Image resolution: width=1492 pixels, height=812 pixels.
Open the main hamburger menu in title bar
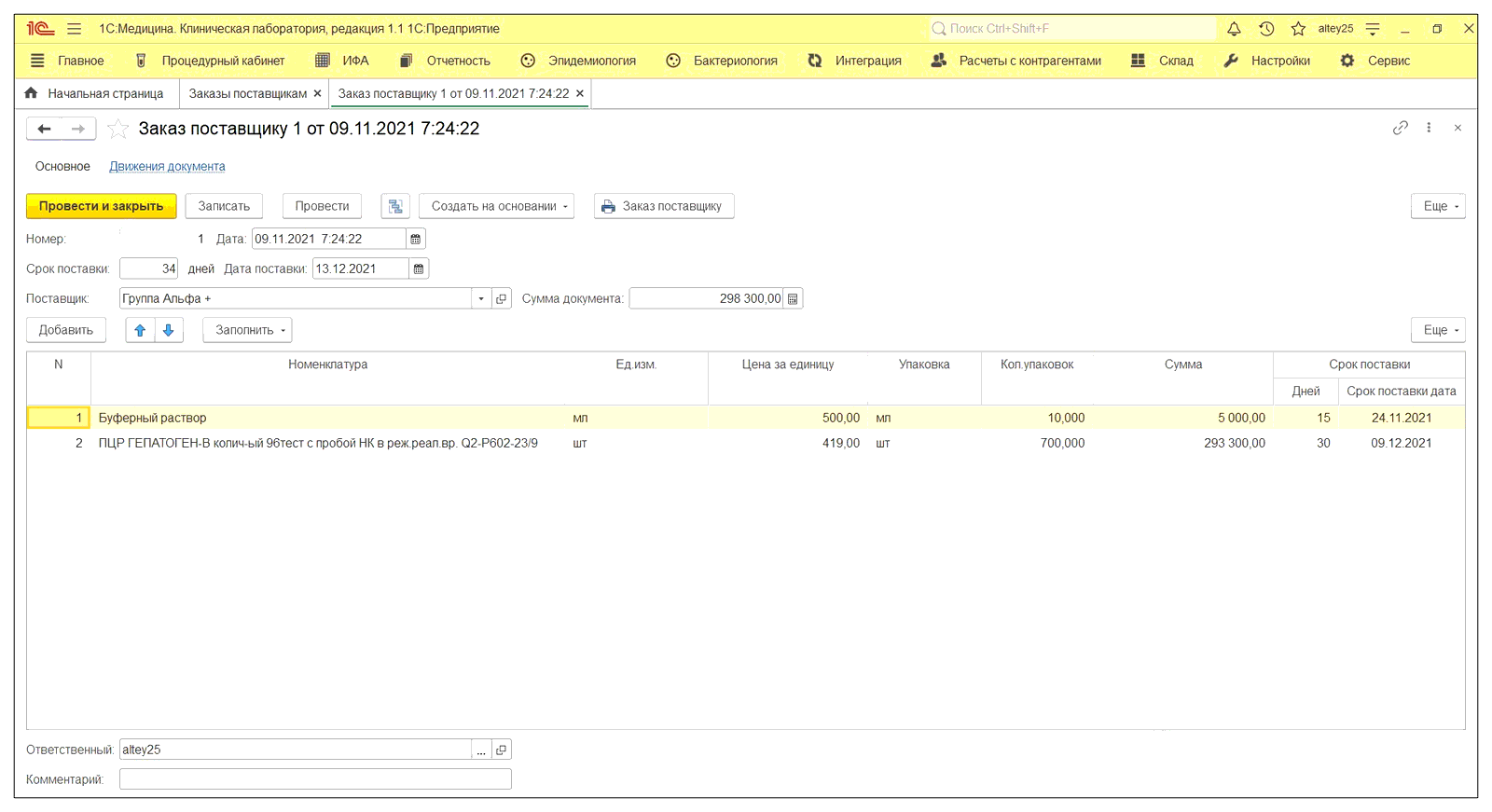74,29
